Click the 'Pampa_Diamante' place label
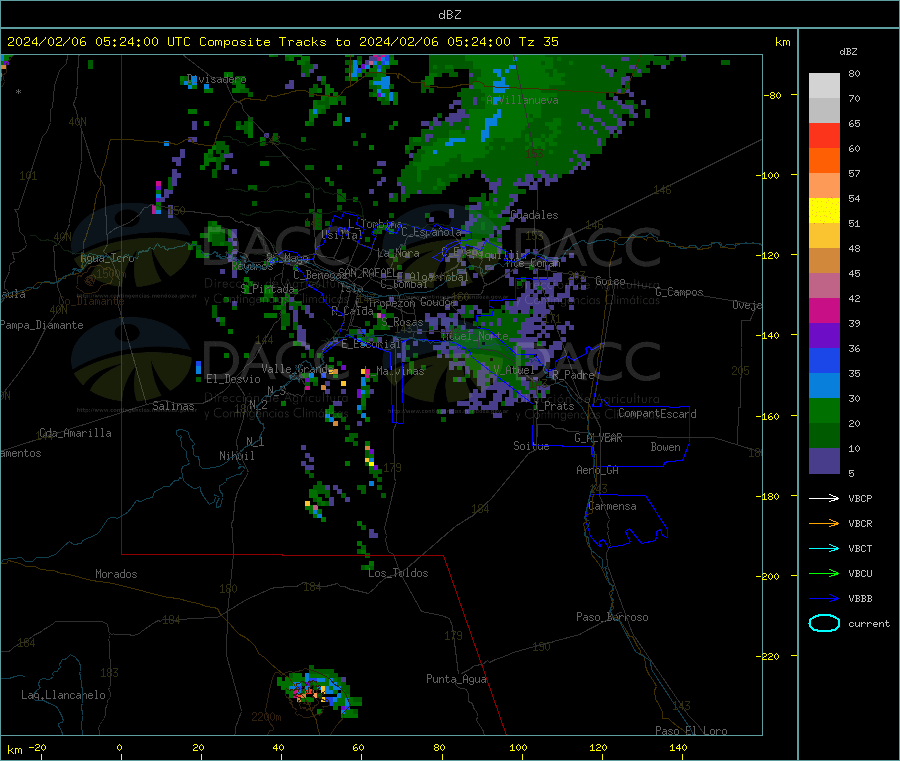The height and width of the screenshot is (761, 900). (42, 325)
